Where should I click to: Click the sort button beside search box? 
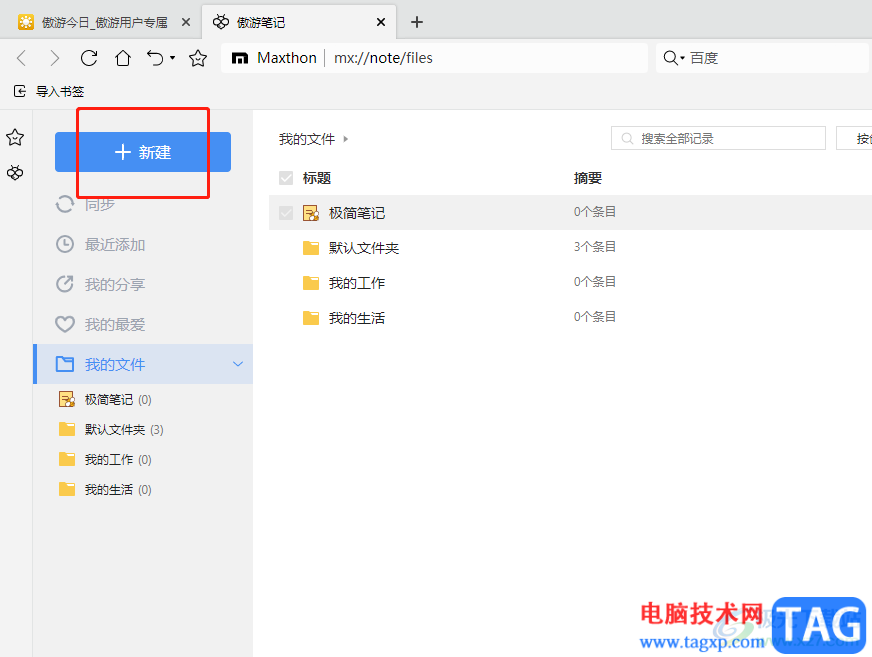tap(855, 139)
